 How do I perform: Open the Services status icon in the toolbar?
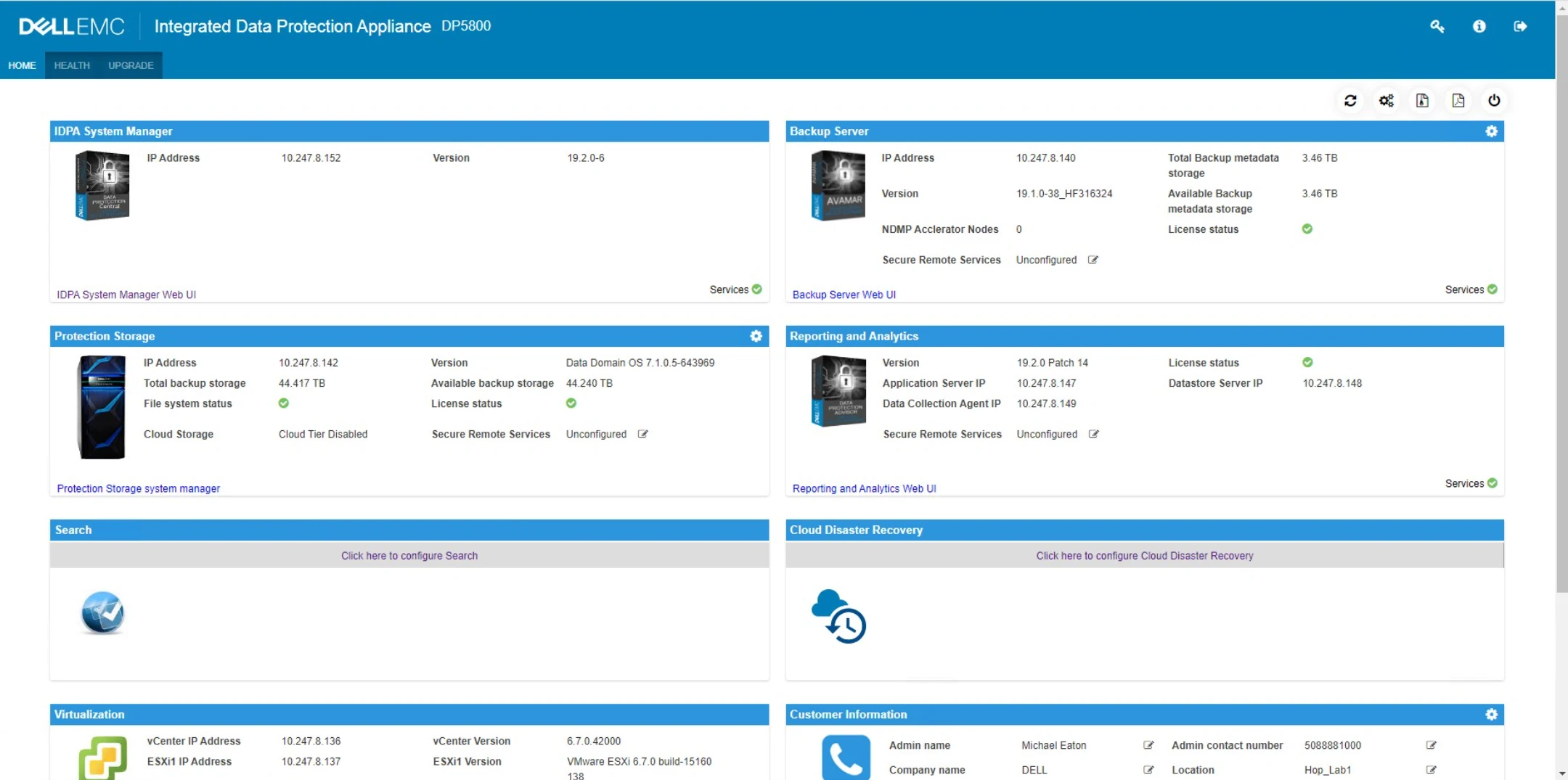click(x=1386, y=101)
